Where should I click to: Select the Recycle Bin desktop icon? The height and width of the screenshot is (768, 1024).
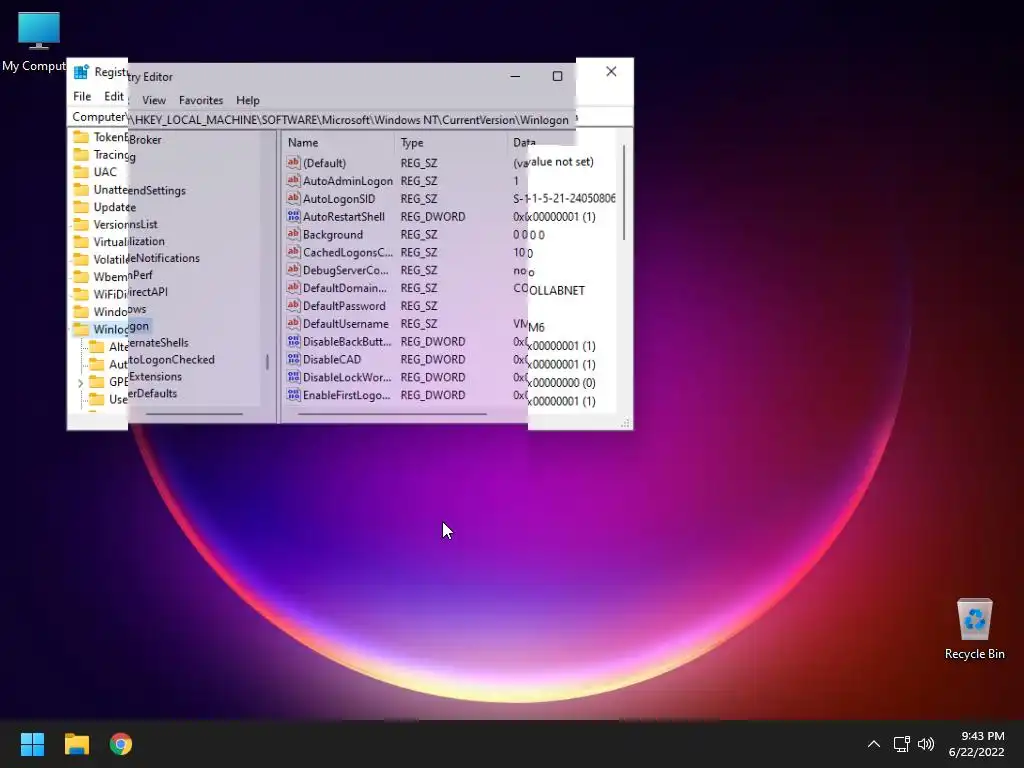[974, 630]
